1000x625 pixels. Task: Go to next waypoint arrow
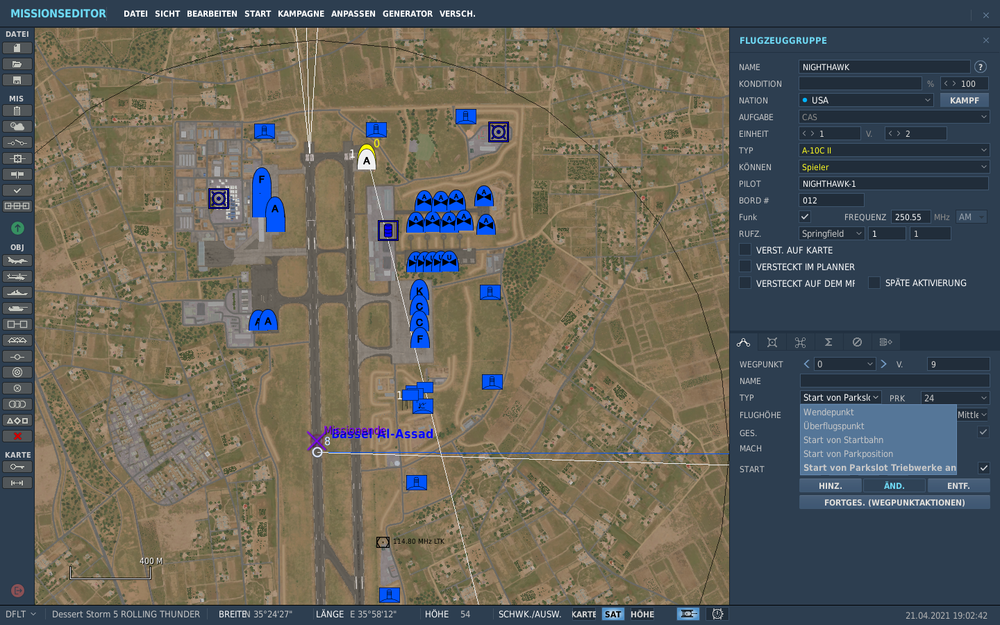883,364
